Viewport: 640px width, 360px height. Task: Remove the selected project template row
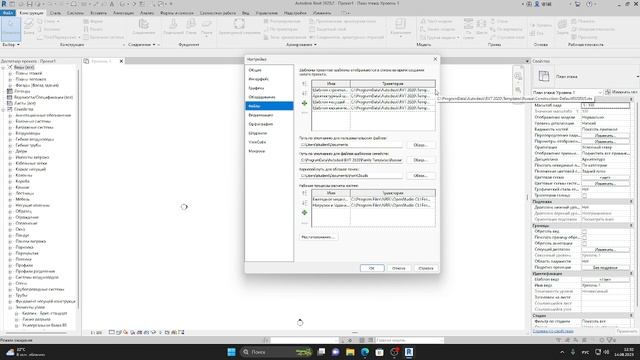coord(304,113)
